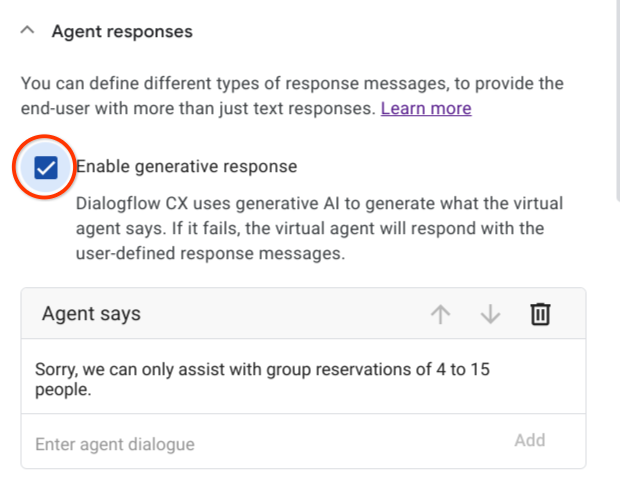Screen dimensions: 620x488
Task: Move the Agent says block down
Action: (490, 314)
